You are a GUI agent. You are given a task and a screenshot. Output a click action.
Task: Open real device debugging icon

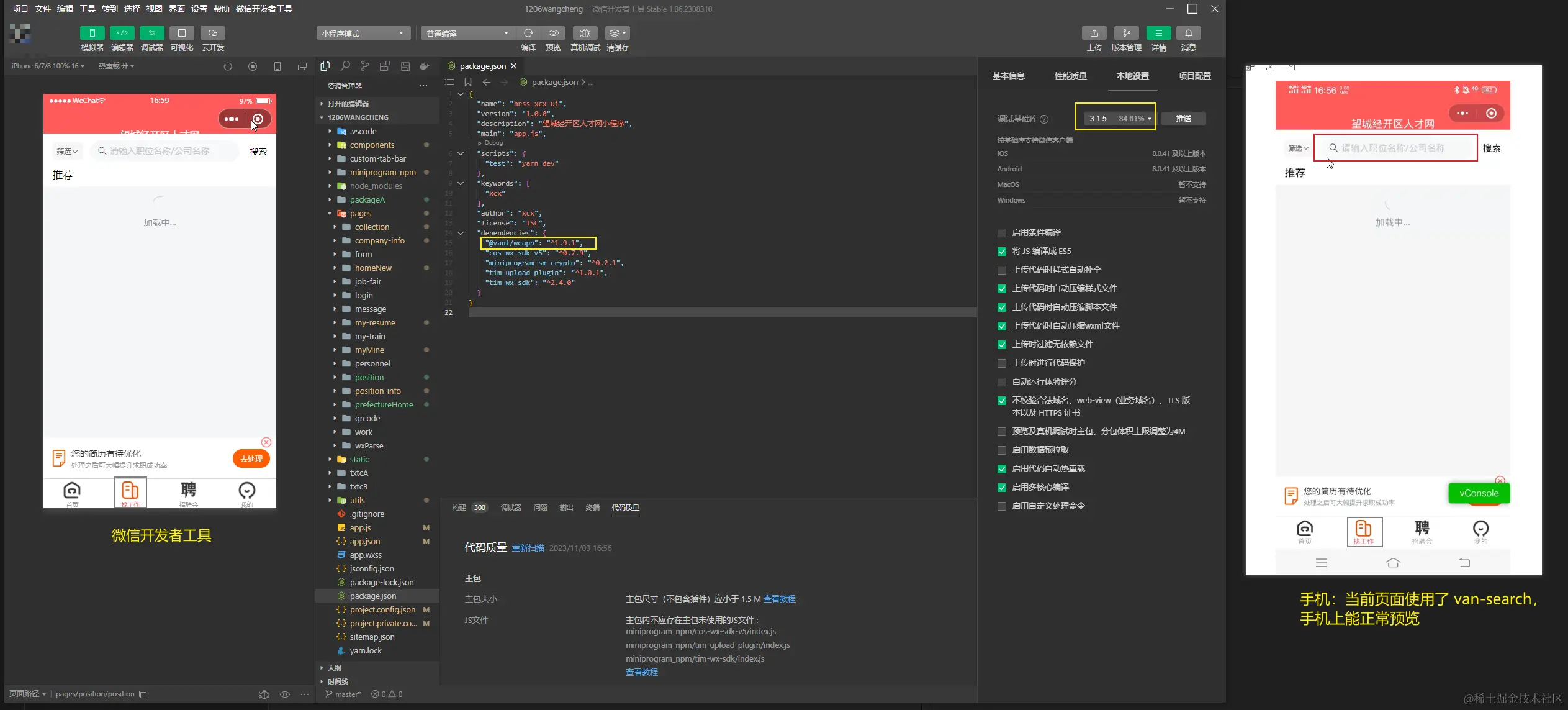coord(585,33)
